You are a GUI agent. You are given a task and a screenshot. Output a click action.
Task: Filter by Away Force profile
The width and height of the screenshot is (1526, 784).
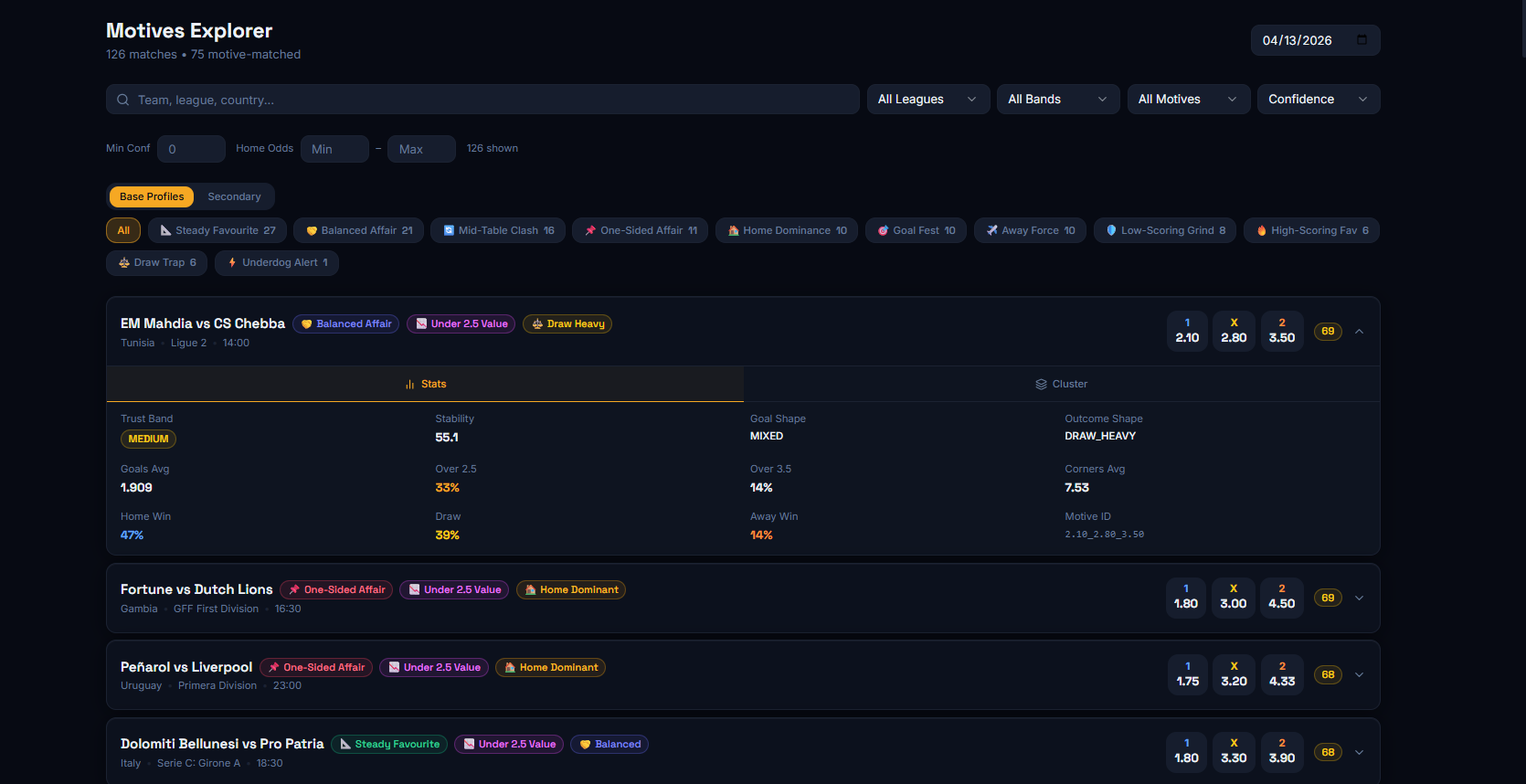[x=1030, y=230]
